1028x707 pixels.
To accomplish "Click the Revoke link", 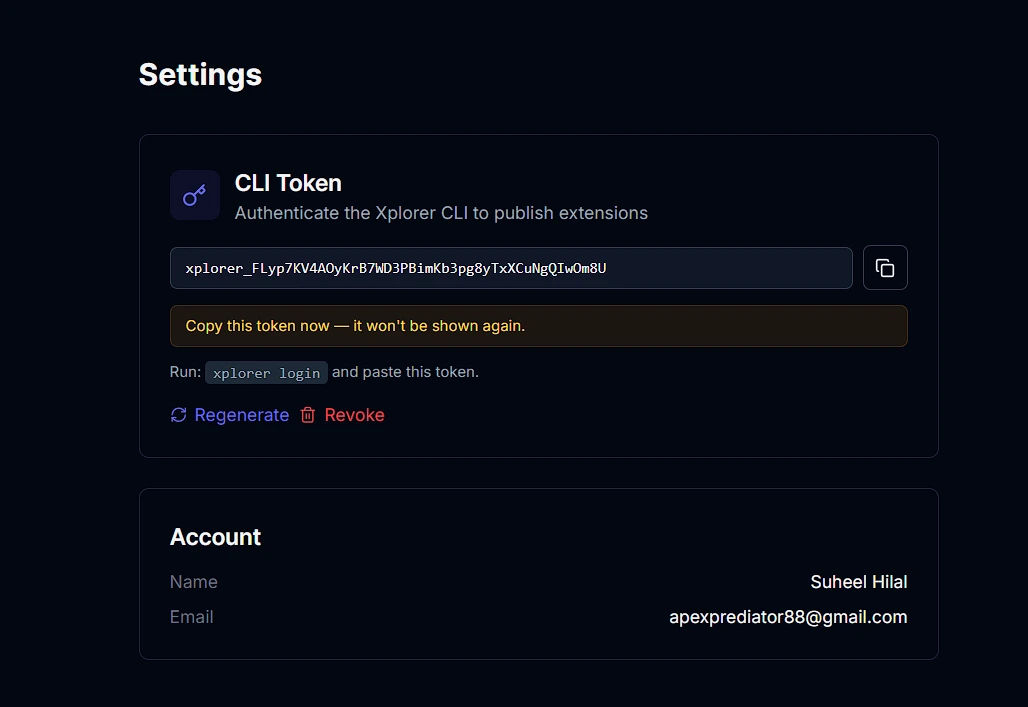I will tap(353, 414).
